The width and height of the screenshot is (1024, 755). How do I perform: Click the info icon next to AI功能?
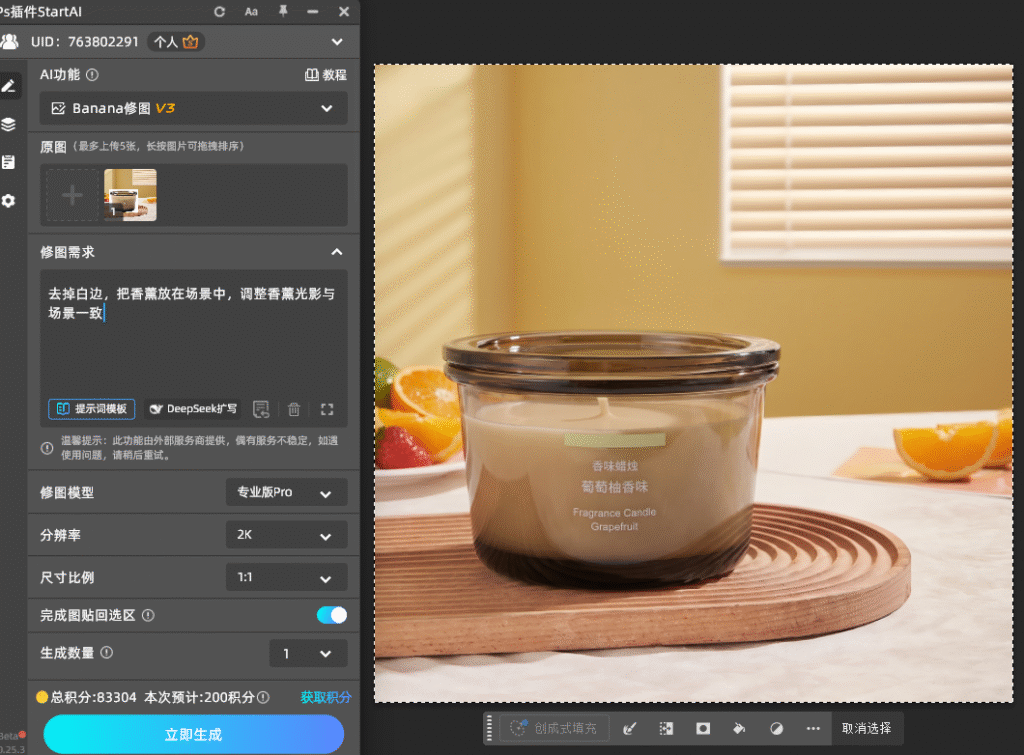pos(93,75)
